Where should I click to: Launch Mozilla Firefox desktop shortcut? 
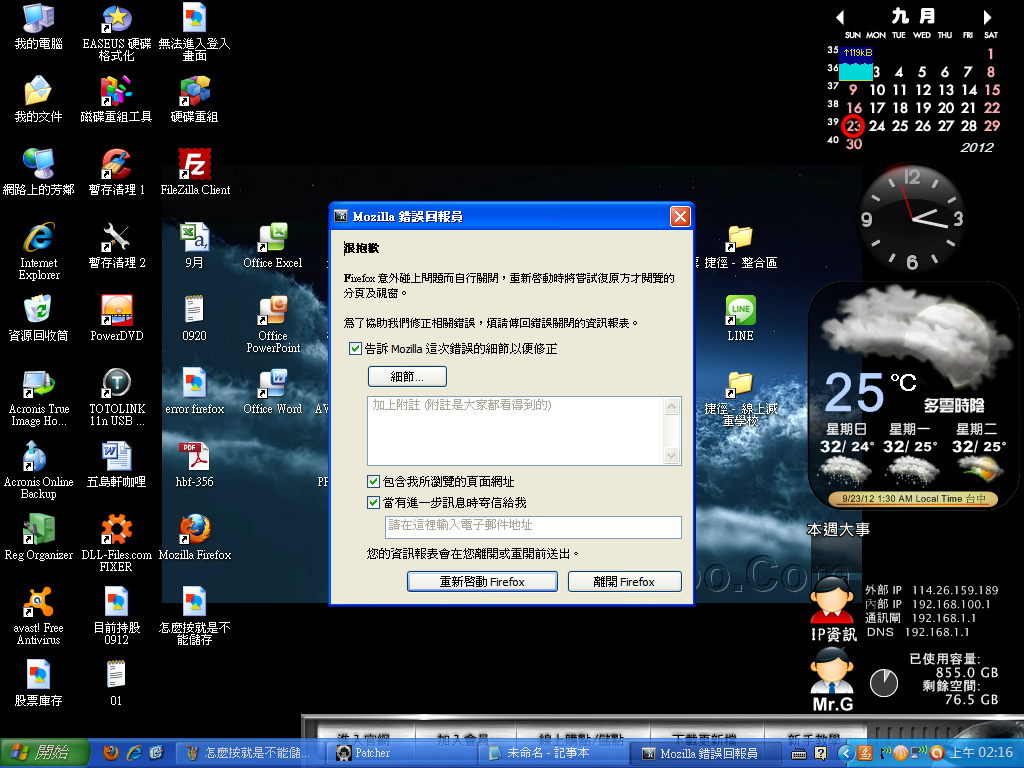(x=195, y=538)
